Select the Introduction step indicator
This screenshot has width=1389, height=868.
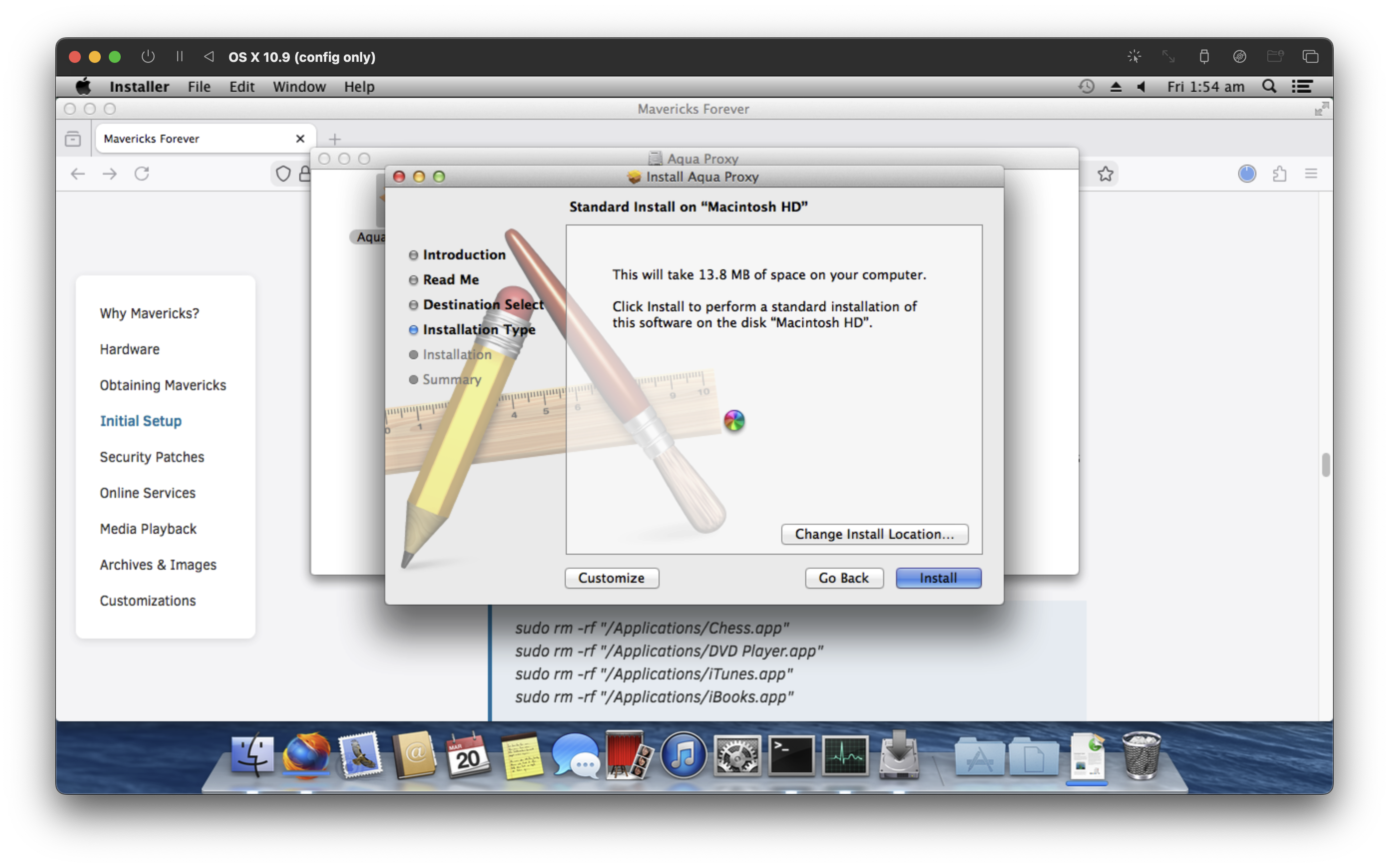coord(414,254)
